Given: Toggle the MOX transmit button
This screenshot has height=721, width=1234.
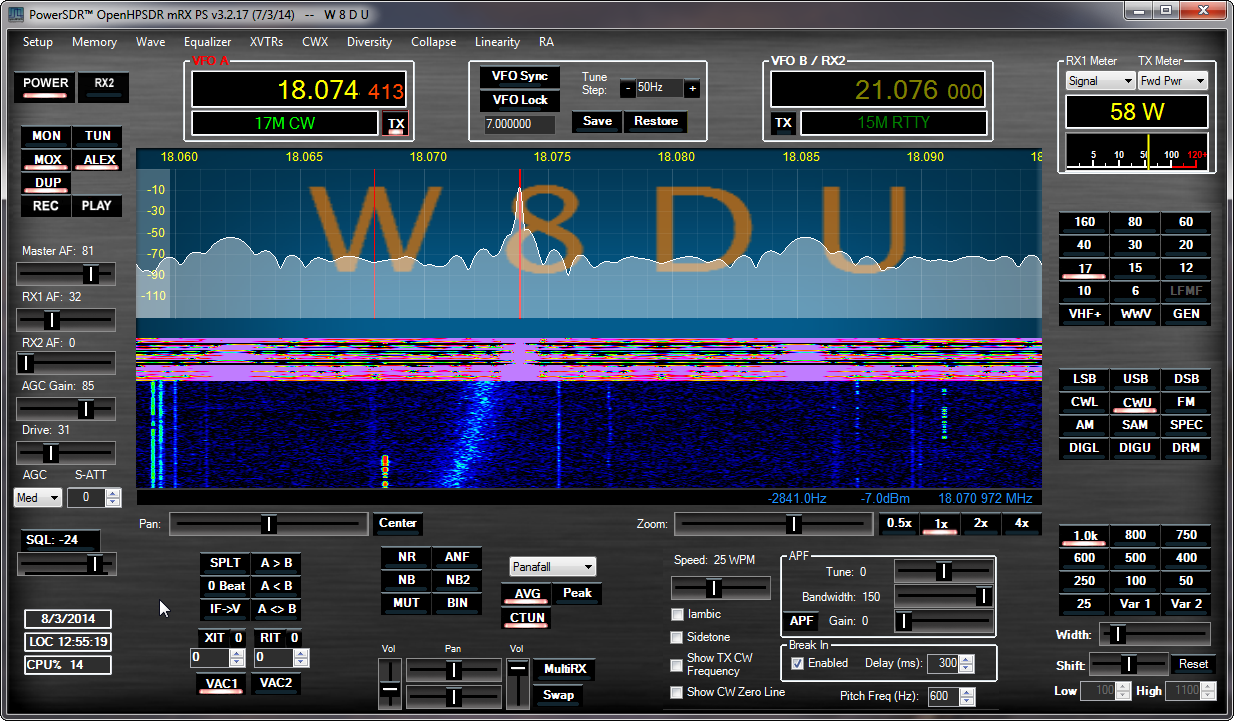Looking at the screenshot, I should [47, 160].
